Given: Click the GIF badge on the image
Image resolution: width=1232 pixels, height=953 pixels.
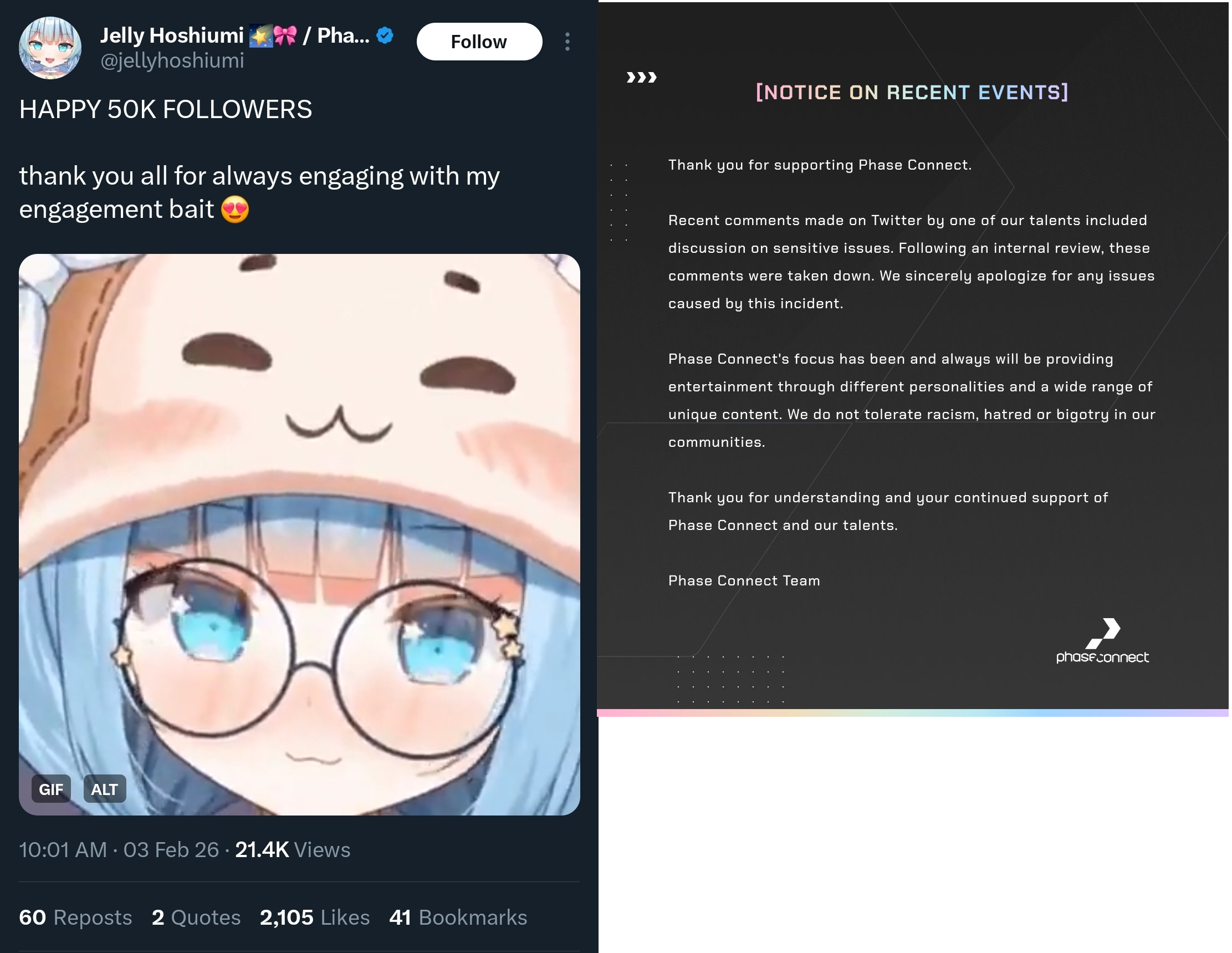Looking at the screenshot, I should [x=51, y=789].
